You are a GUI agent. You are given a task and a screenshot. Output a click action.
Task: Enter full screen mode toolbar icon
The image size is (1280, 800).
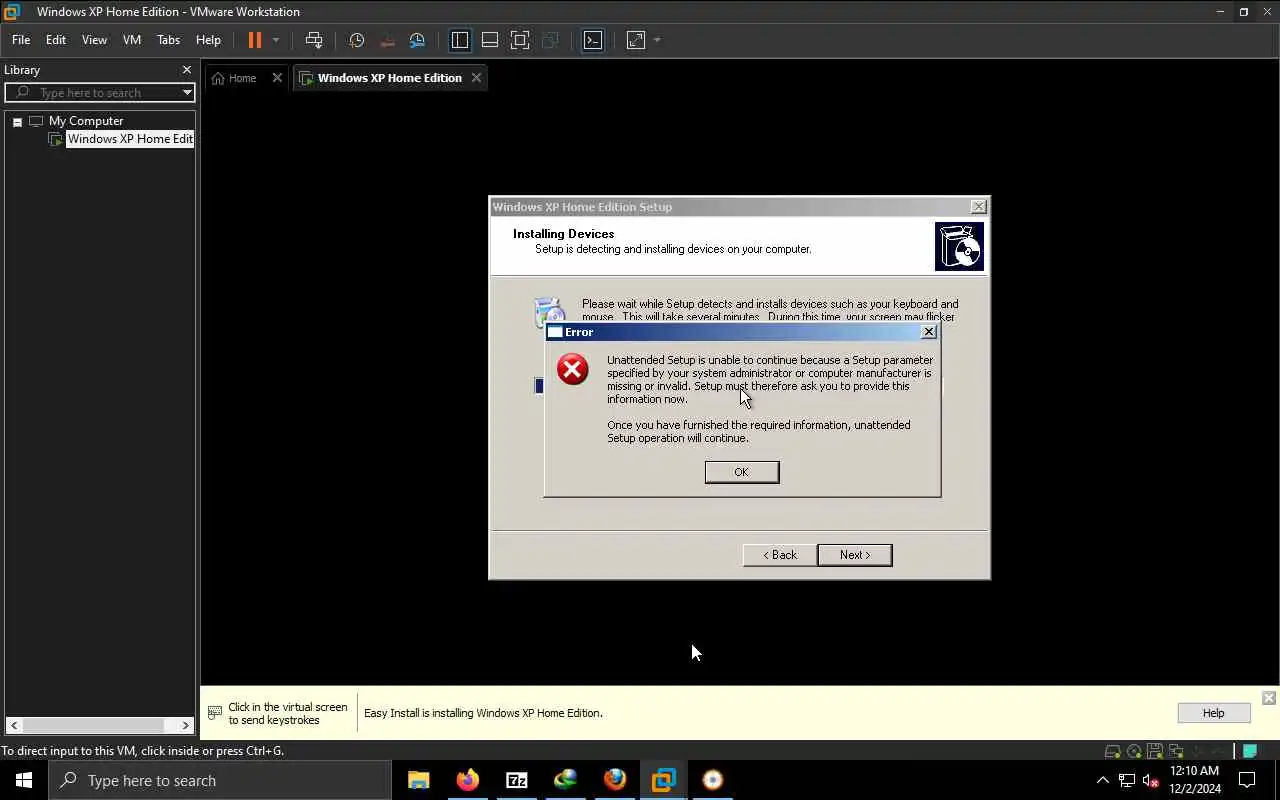point(520,40)
